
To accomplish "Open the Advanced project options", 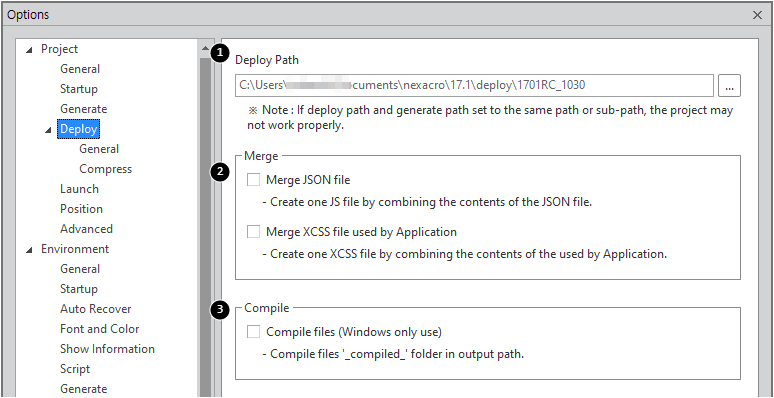I will (x=86, y=229).
